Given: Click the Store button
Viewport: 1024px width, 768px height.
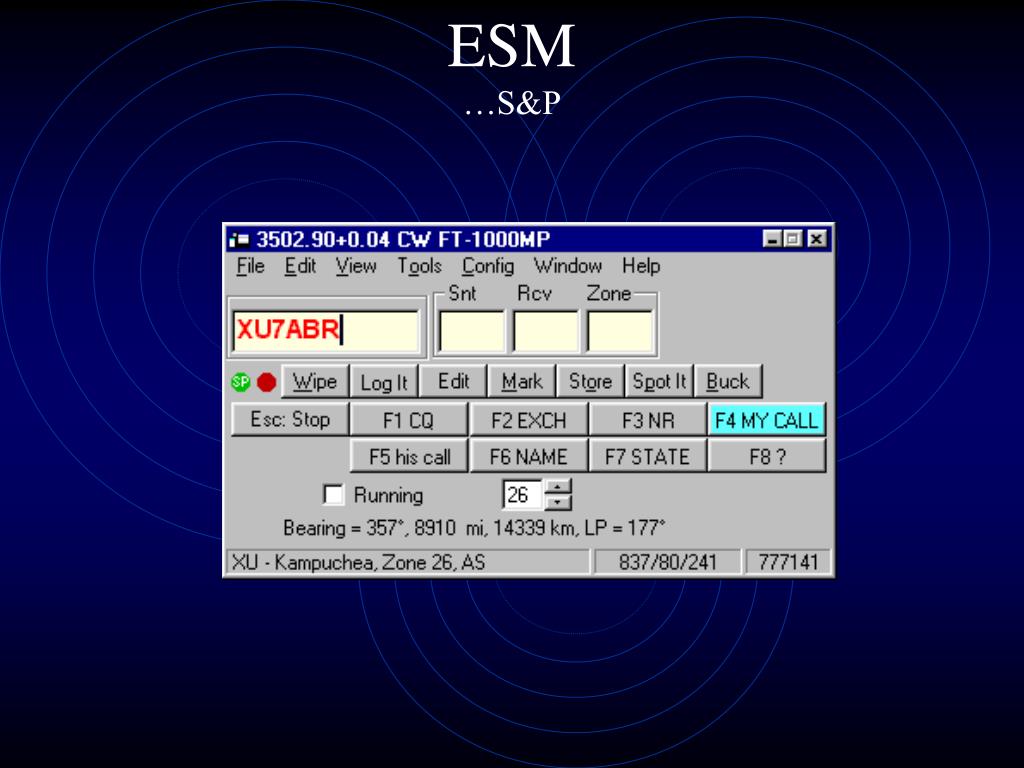Looking at the screenshot, I should (x=590, y=381).
